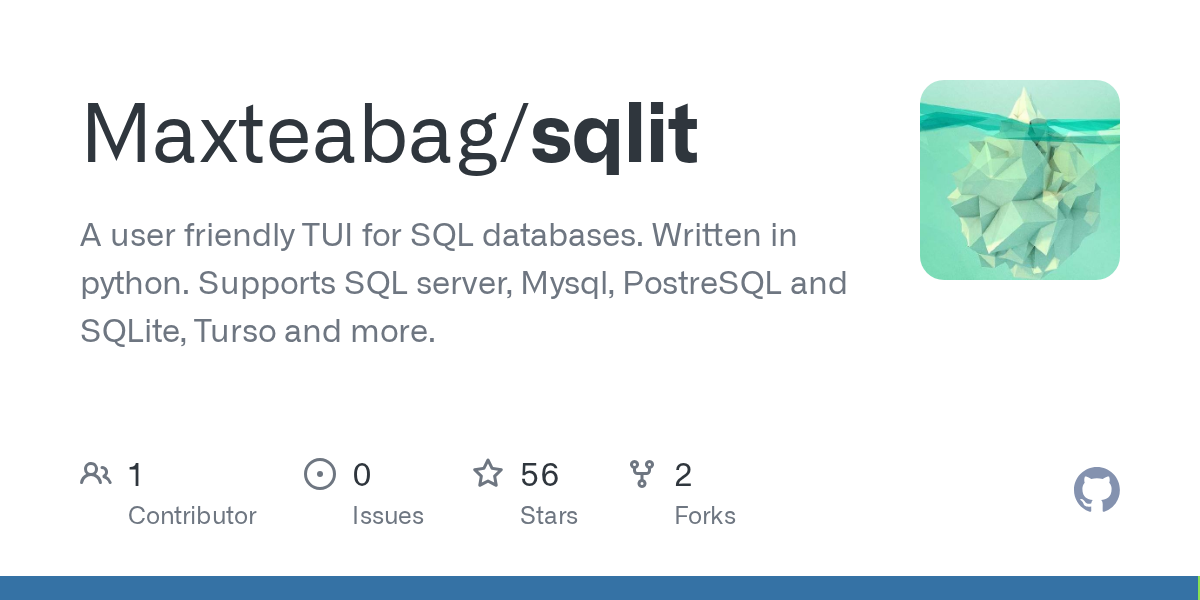Click the GitHub Octocat logo
The width and height of the screenshot is (1200, 600).
tap(1096, 490)
